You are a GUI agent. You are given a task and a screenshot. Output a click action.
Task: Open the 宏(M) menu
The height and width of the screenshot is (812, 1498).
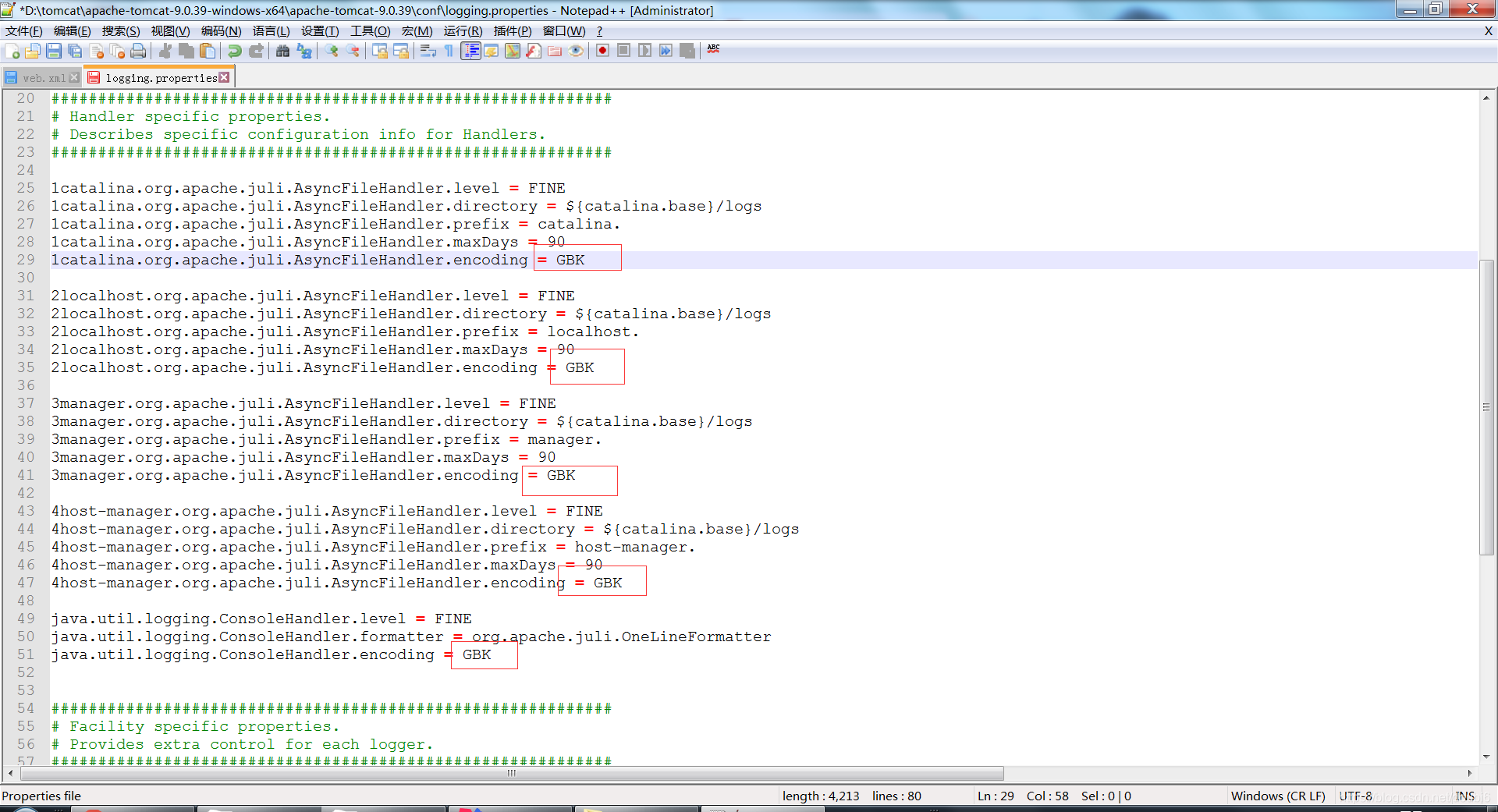pos(417,31)
